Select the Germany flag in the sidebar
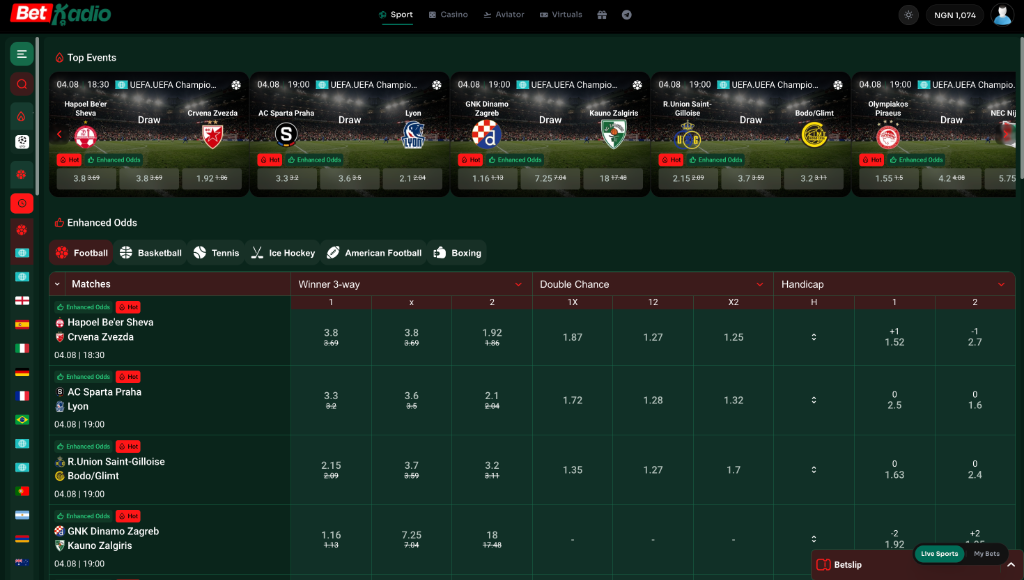Image resolution: width=1024 pixels, height=580 pixels. (x=22, y=372)
